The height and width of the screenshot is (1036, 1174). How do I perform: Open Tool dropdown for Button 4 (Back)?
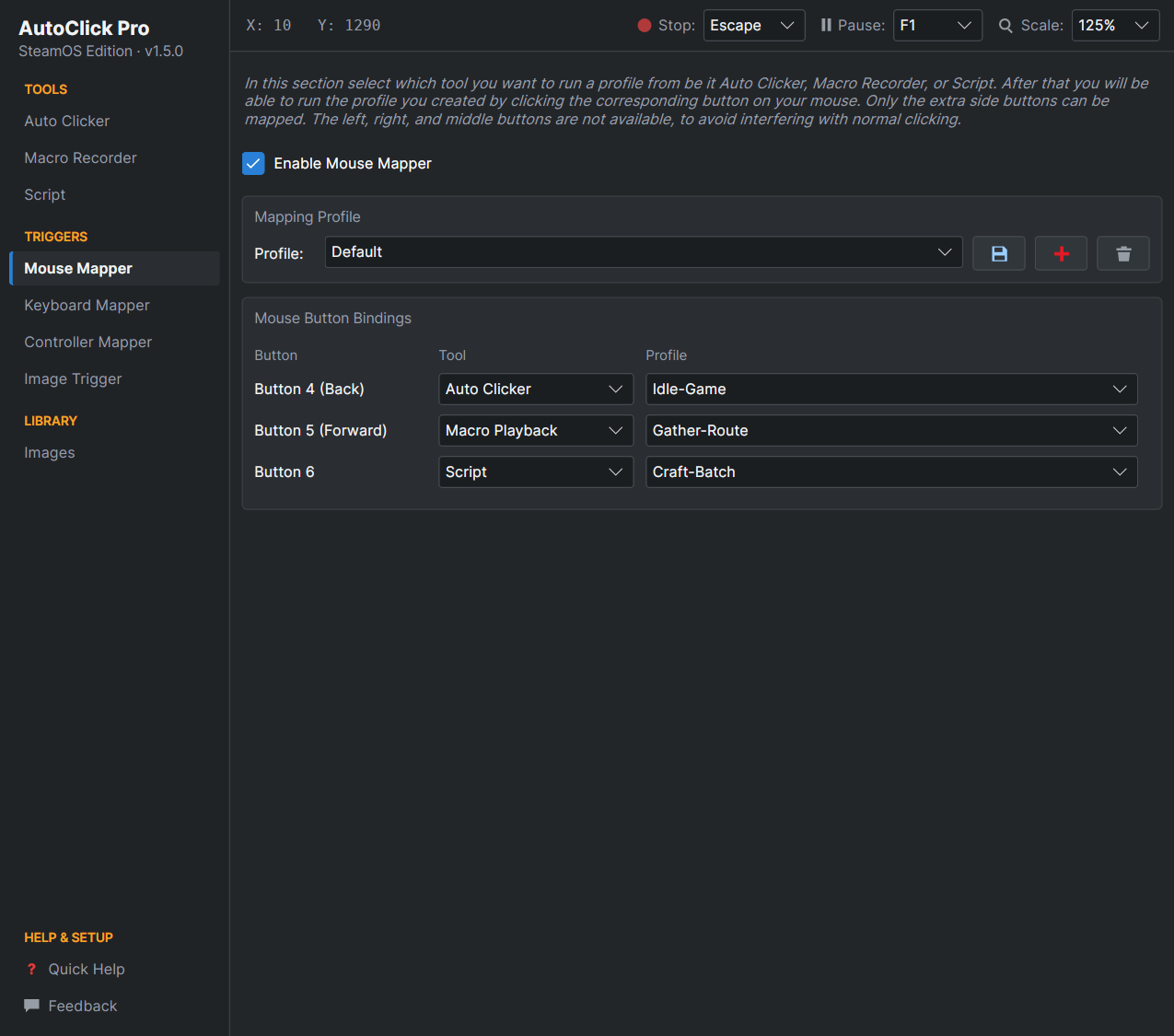[536, 389]
